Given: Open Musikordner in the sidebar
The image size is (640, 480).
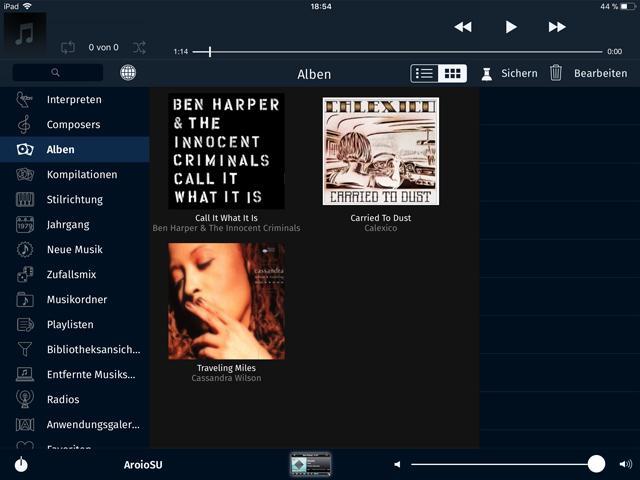Looking at the screenshot, I should (x=75, y=300).
